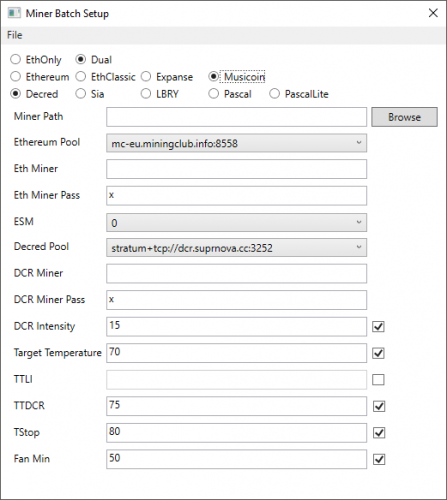447x500 pixels.
Task: Click into the Miner Path field
Action: coord(236,117)
